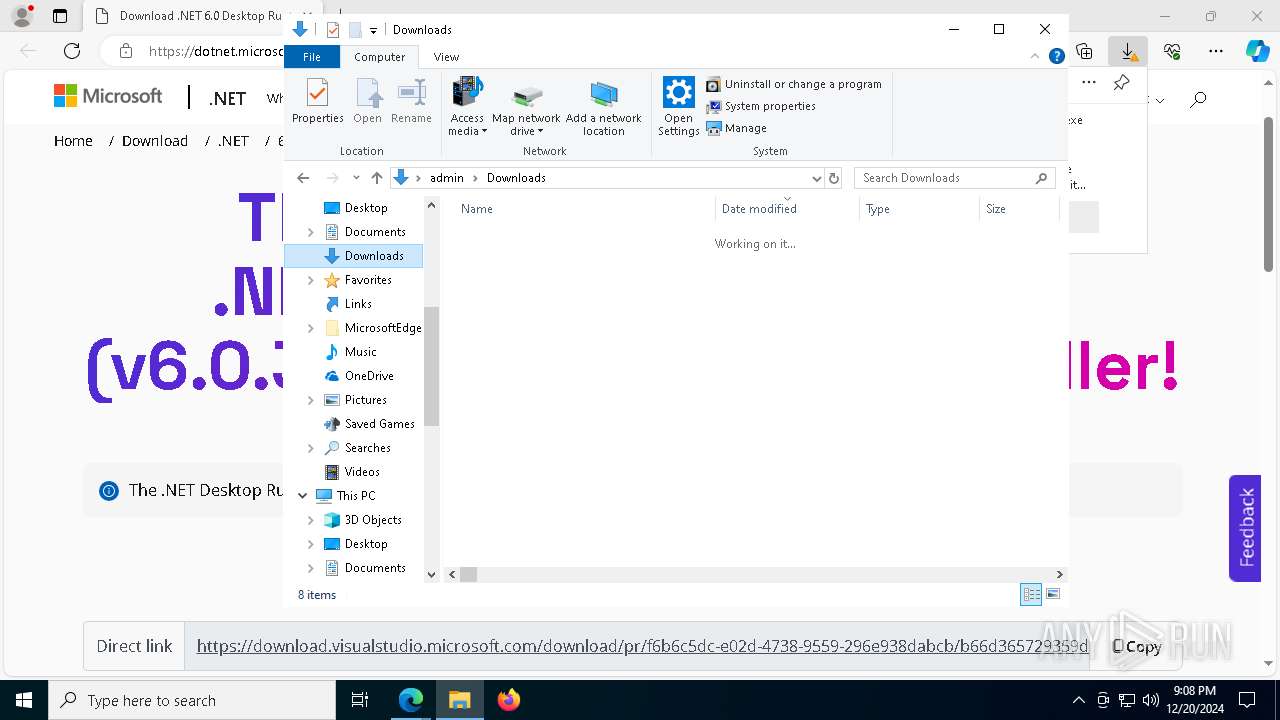This screenshot has width=1280, height=720.
Task: Open the address bar history dropdown
Action: click(x=816, y=178)
